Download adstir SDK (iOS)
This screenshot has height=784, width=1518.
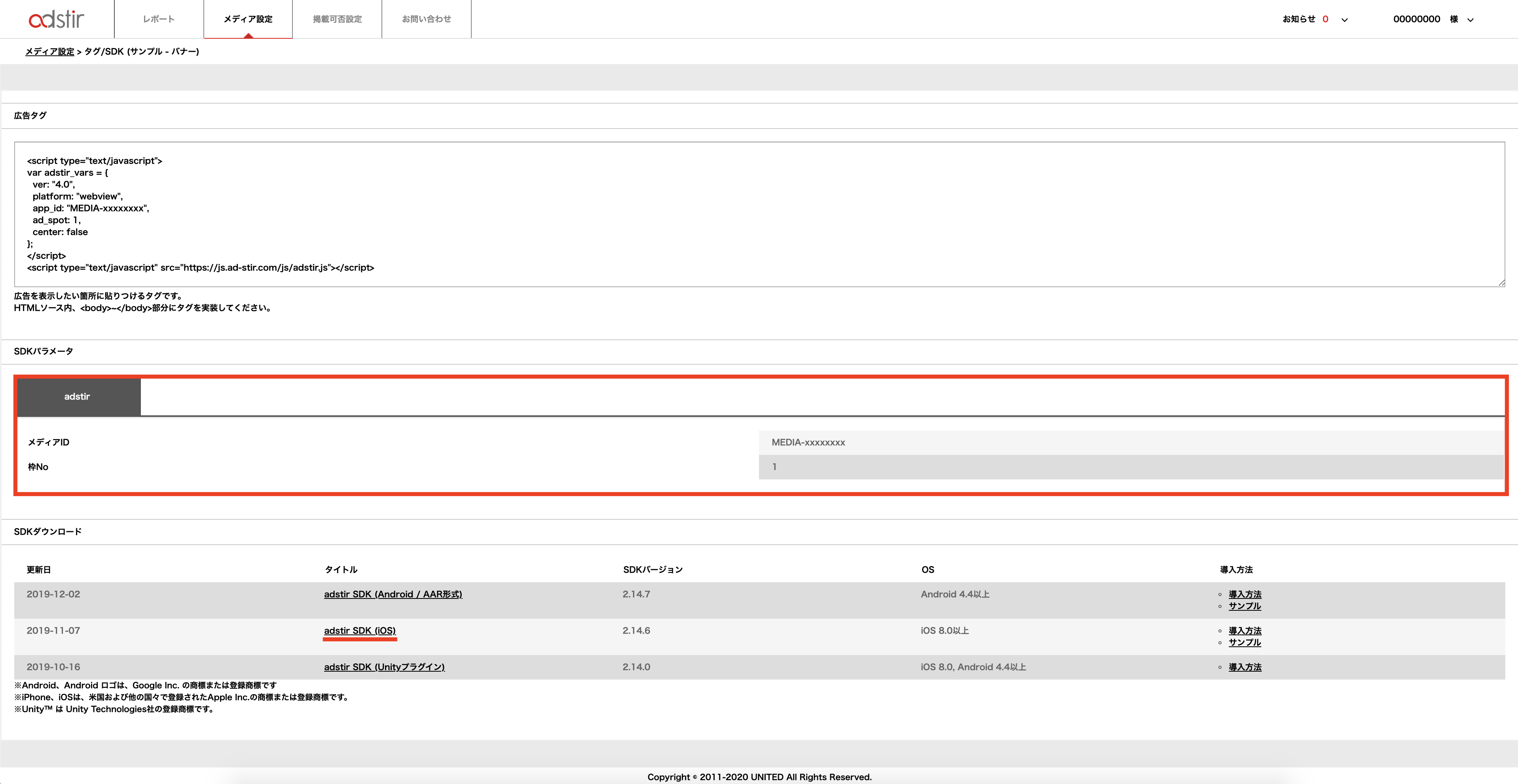359,631
